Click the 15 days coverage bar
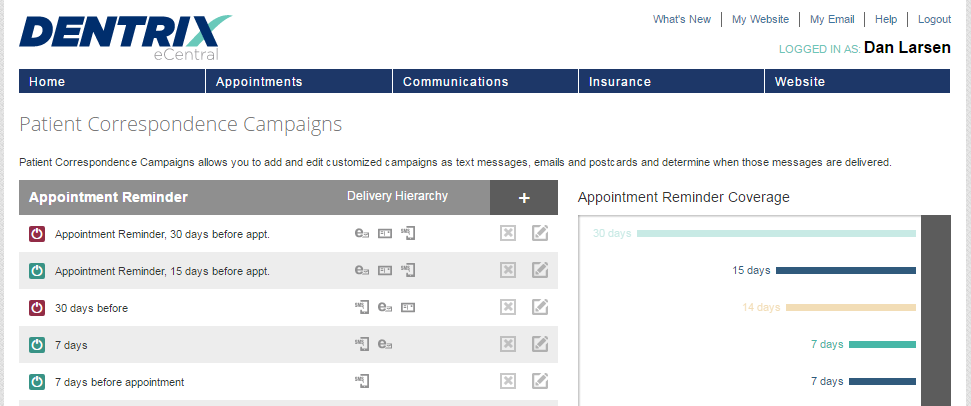 (846, 270)
